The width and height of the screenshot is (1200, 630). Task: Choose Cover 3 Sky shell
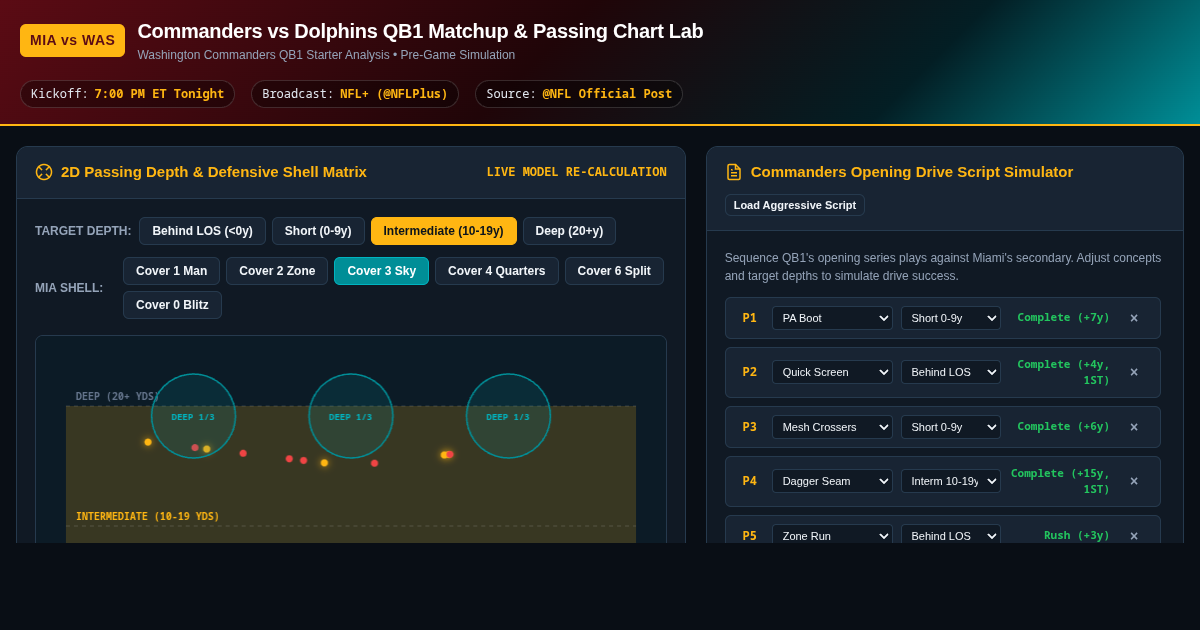381,271
